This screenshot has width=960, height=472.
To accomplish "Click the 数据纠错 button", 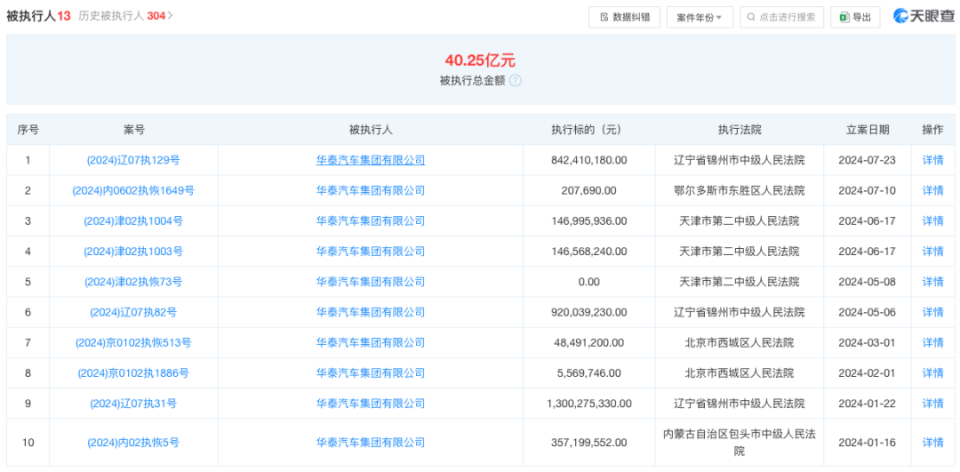I will [624, 17].
